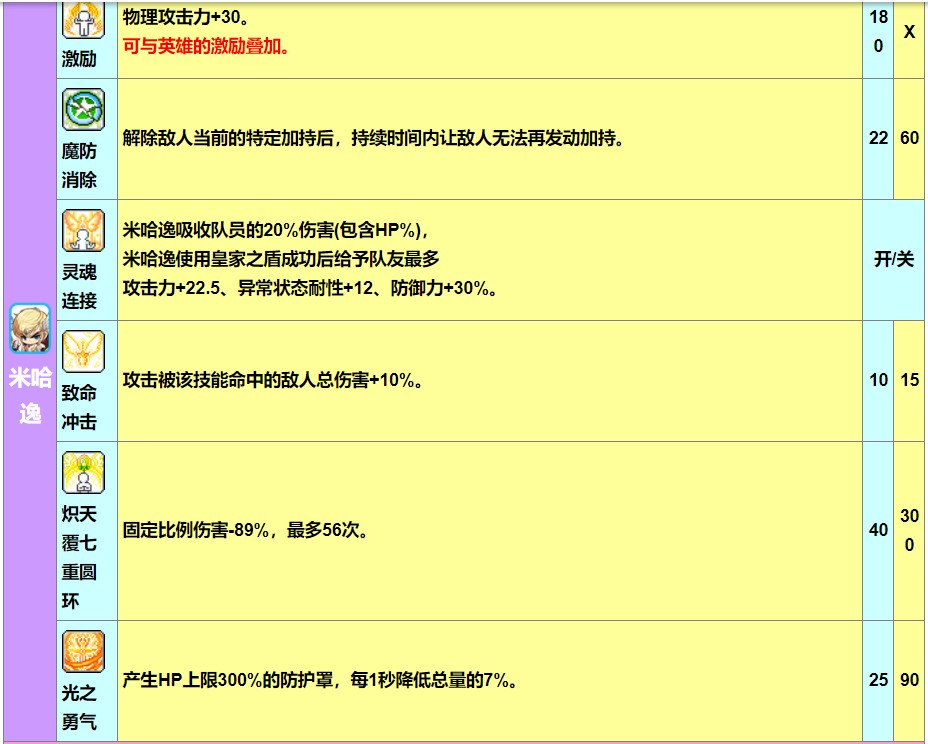
Task: Click the 致命冲击 skill icon
Action: coord(83,351)
